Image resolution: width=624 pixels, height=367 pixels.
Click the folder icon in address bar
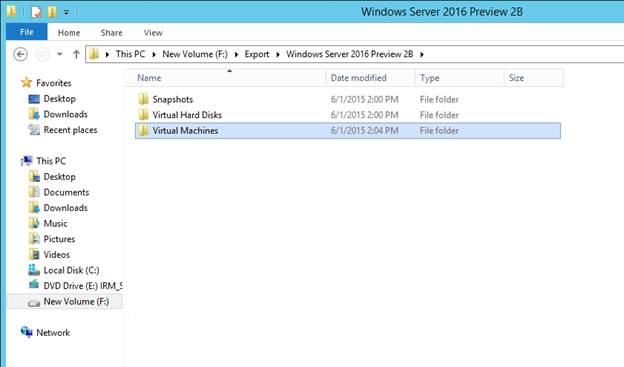pyautogui.click(x=94, y=54)
